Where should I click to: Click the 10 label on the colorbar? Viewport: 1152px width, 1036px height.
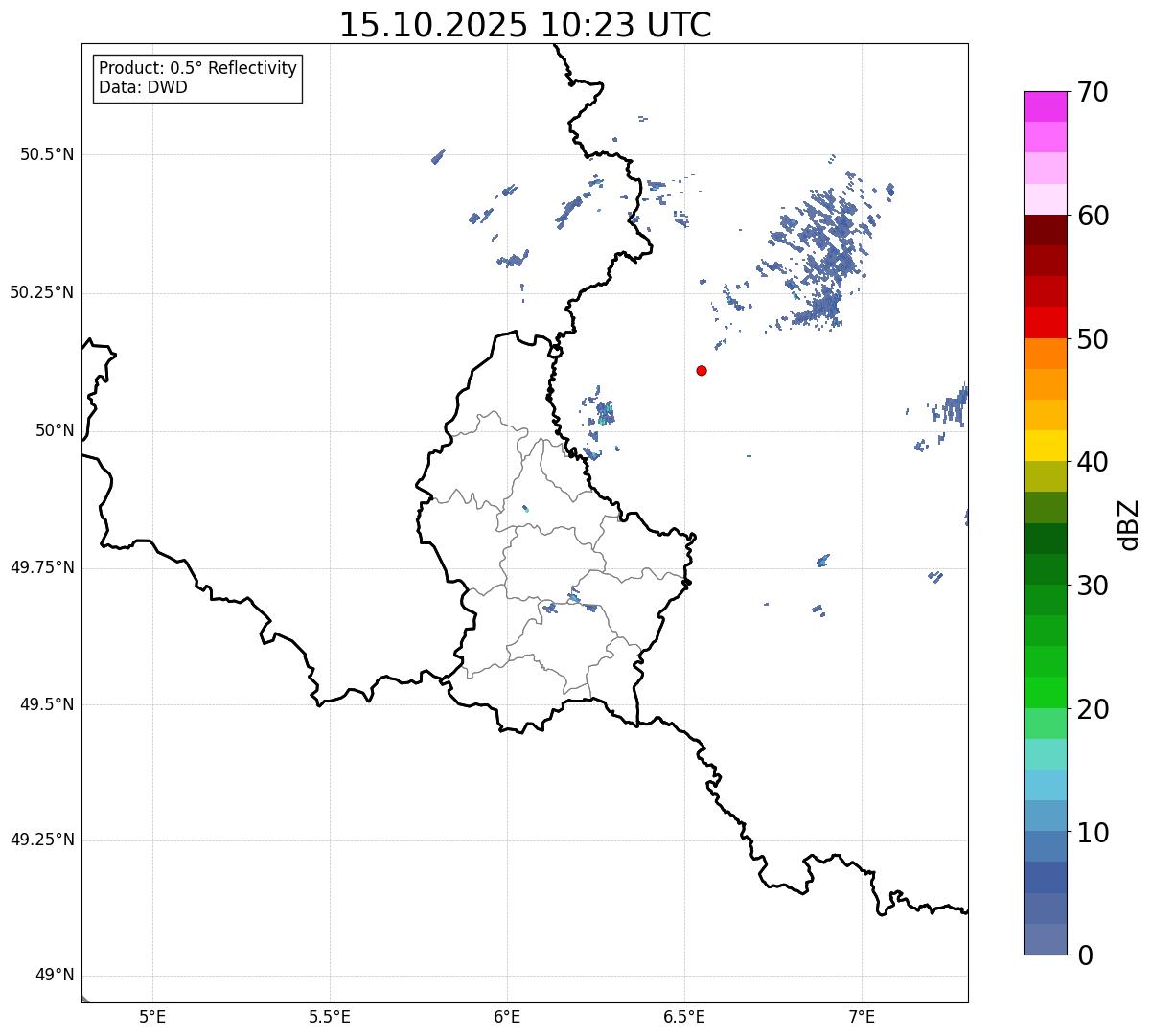[1093, 833]
